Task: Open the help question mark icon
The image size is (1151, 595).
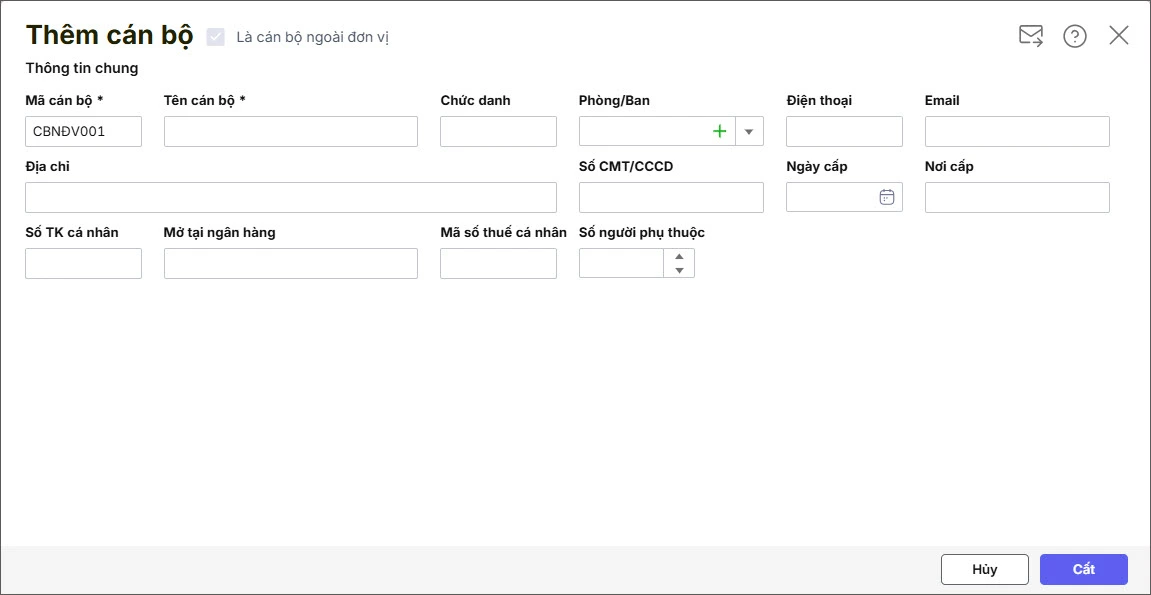Action: coord(1075,36)
